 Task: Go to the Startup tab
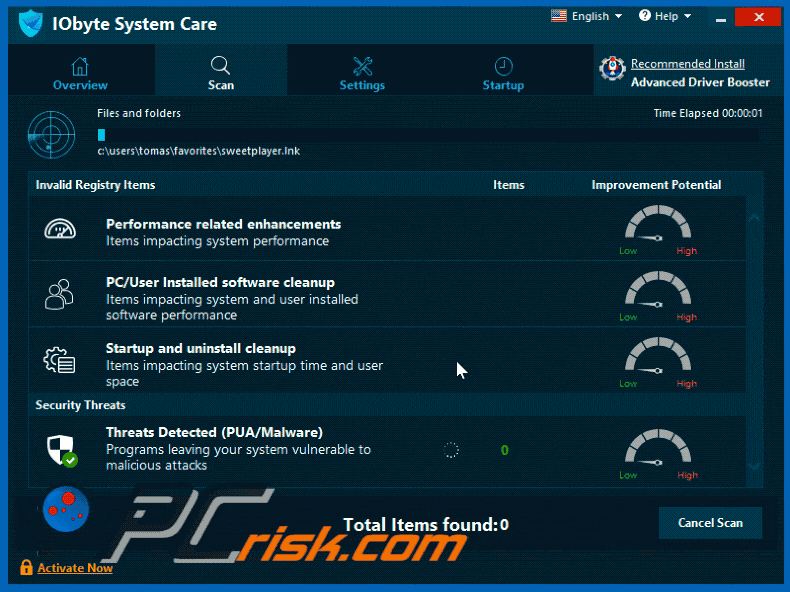pos(503,74)
